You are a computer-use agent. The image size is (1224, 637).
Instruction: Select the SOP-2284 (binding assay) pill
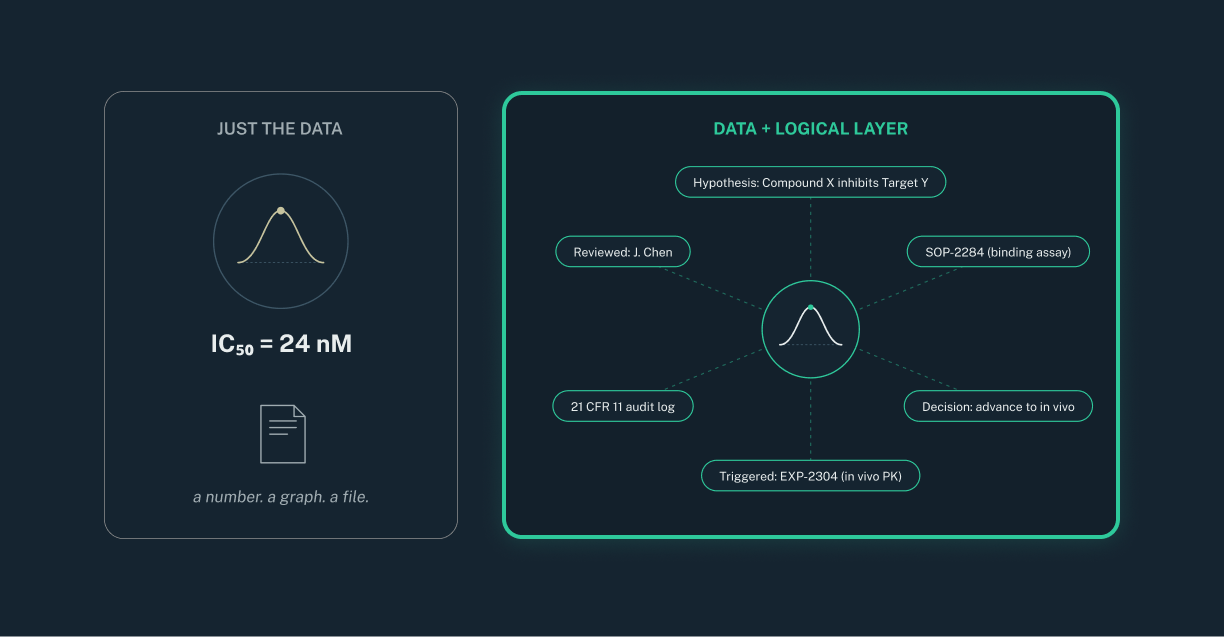(998, 252)
